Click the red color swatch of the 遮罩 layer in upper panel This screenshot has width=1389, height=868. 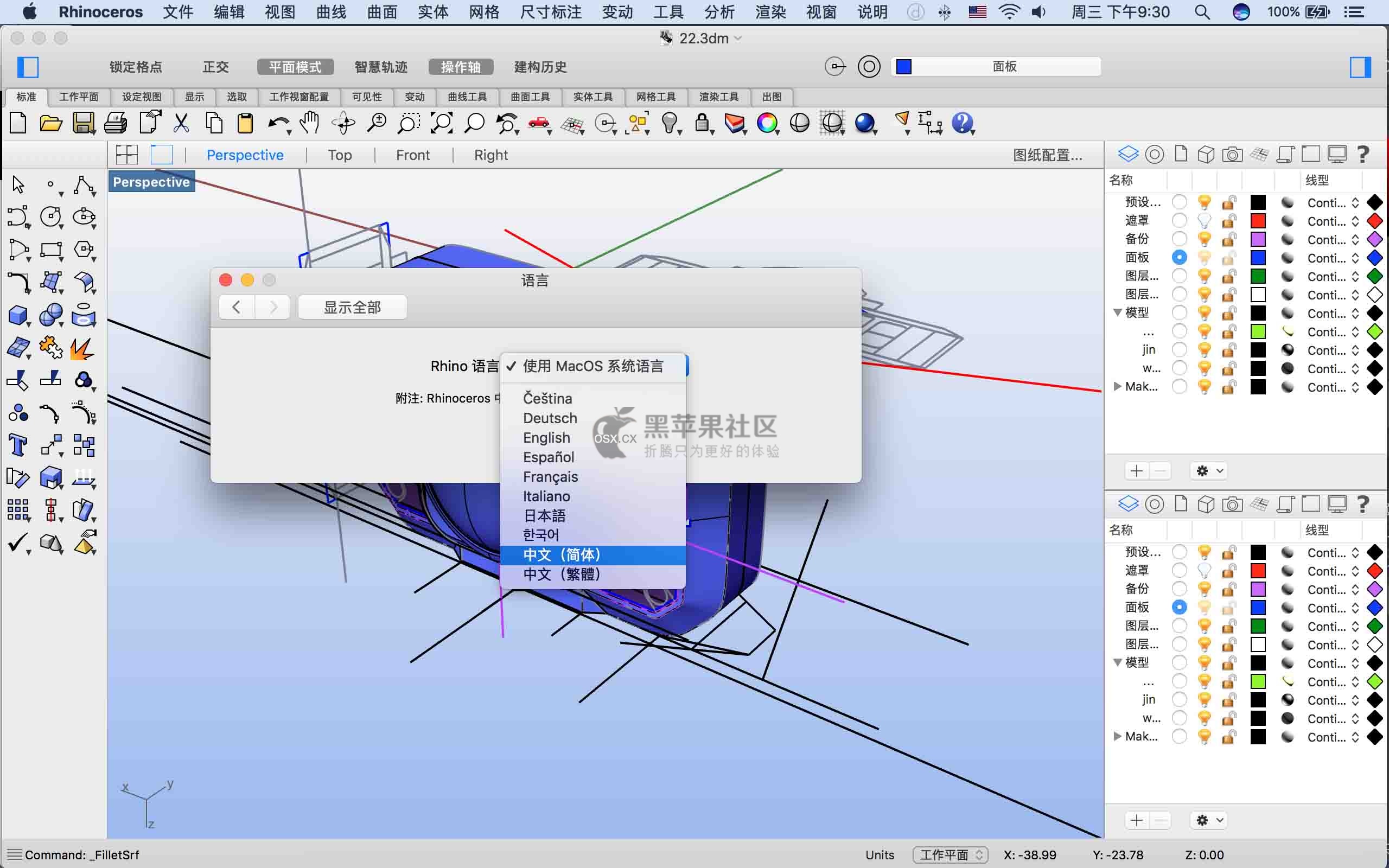click(1258, 220)
